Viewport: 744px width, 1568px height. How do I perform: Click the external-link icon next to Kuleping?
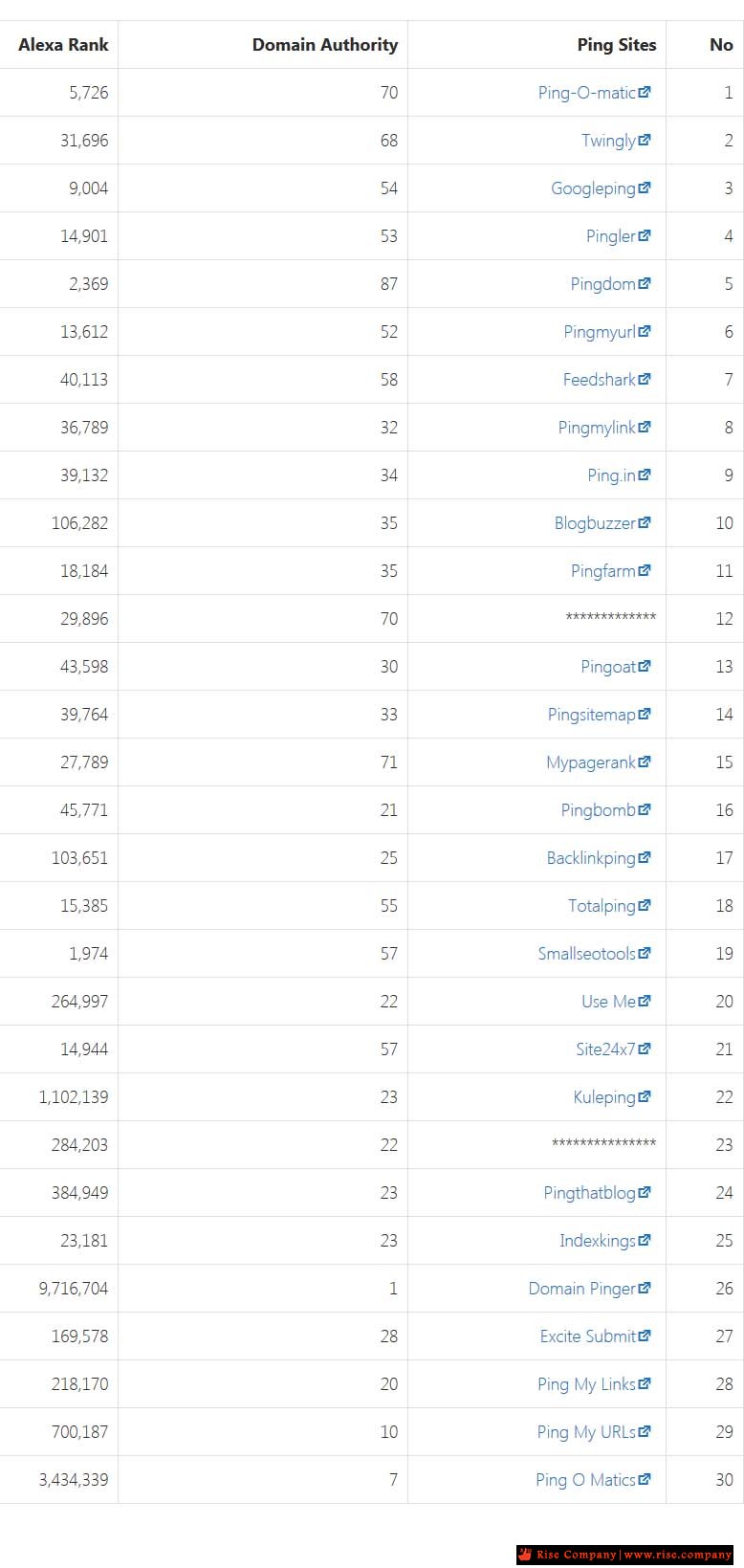pos(645,1096)
